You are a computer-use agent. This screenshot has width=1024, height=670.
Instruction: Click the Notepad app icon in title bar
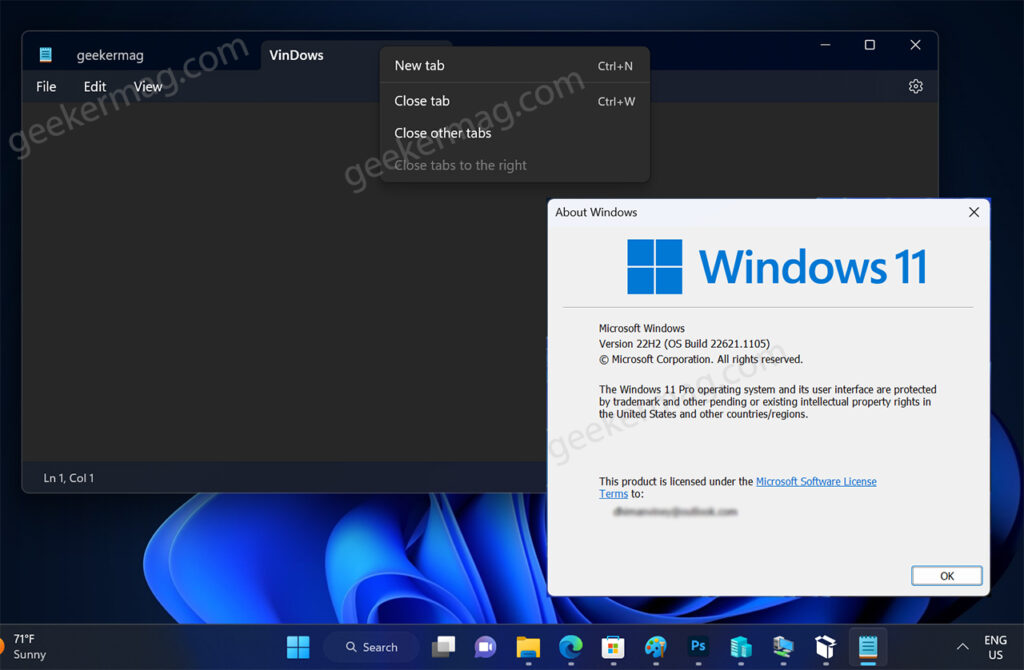point(46,55)
